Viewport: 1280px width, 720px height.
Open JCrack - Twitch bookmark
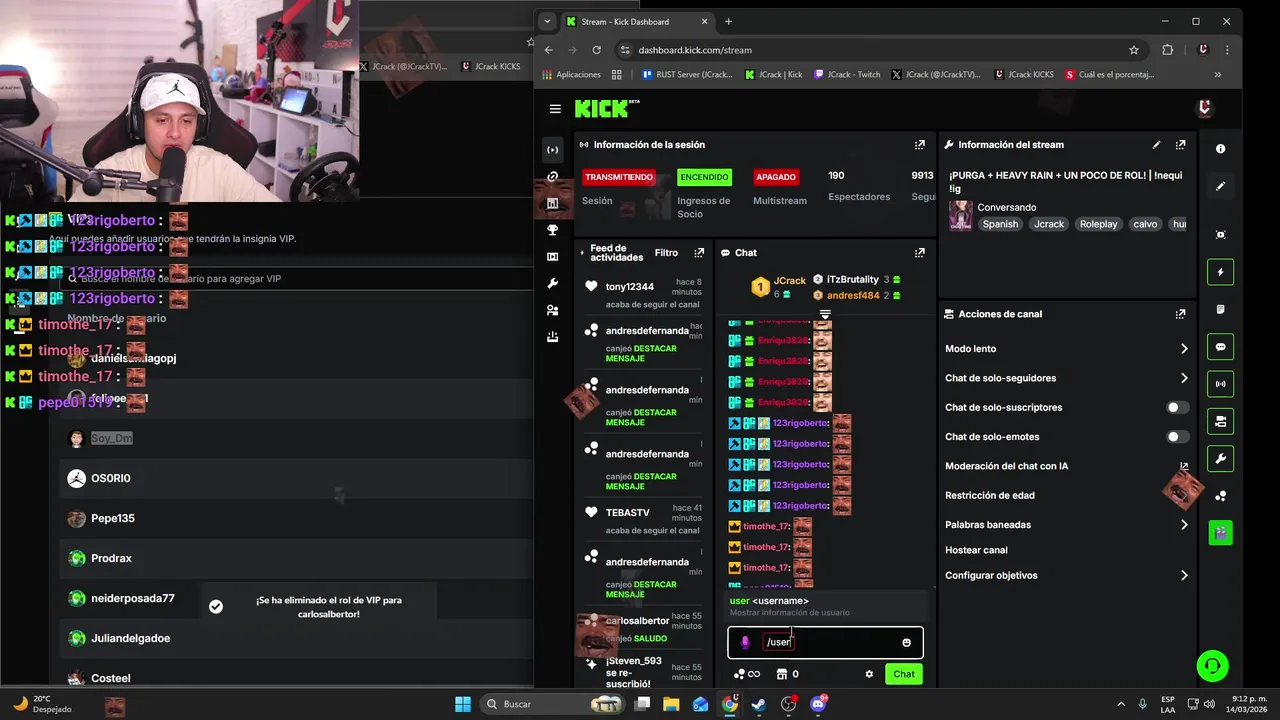coord(847,74)
